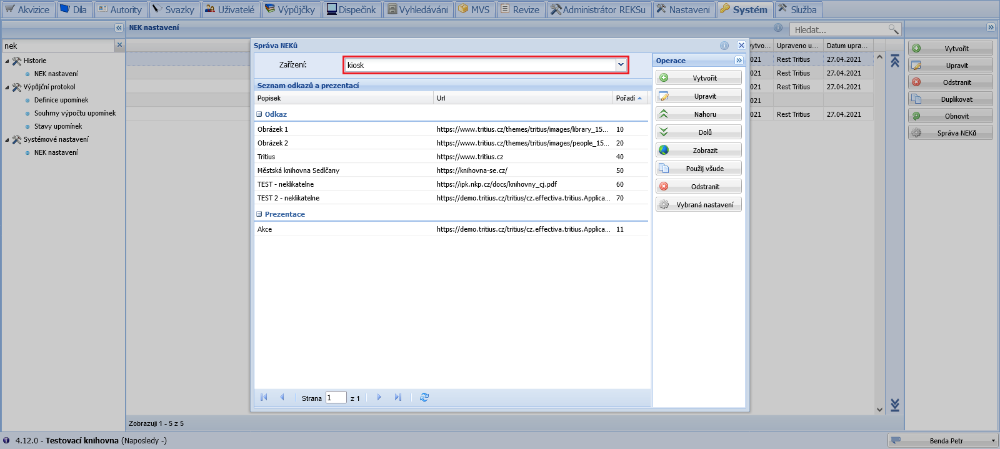Click the Správa NEKů button in the right sidebar
This screenshot has height=449, width=1000.
(951, 133)
